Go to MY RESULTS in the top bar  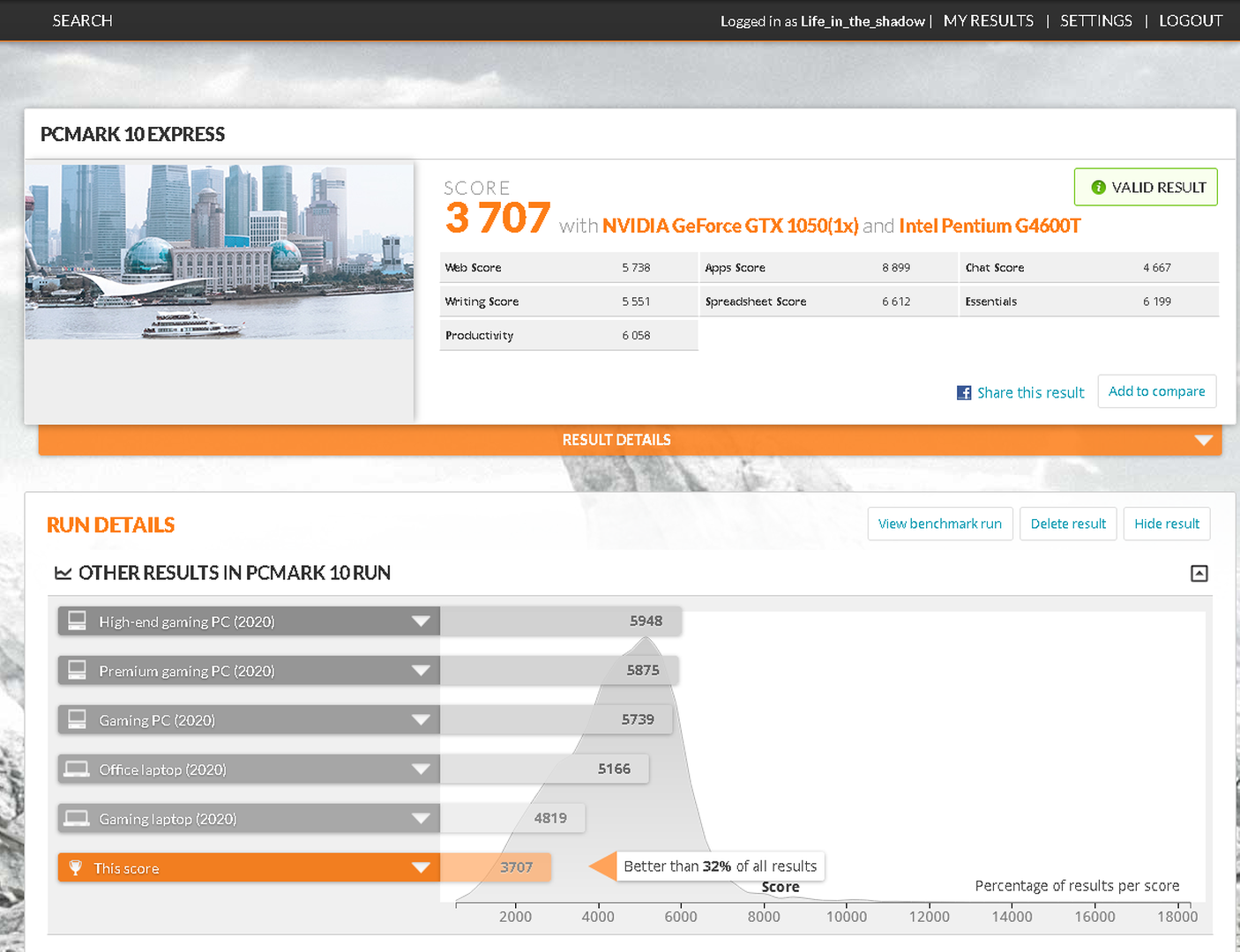tap(989, 20)
